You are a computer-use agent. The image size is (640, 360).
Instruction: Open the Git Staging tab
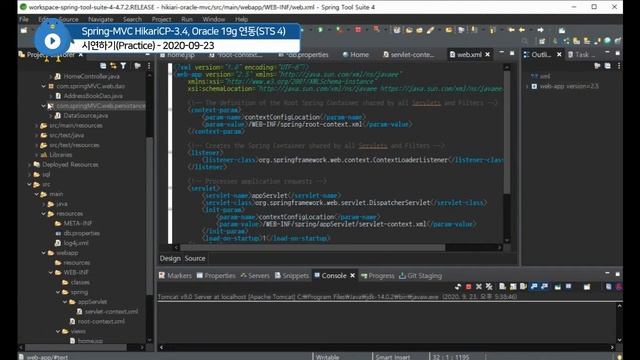(x=420, y=276)
